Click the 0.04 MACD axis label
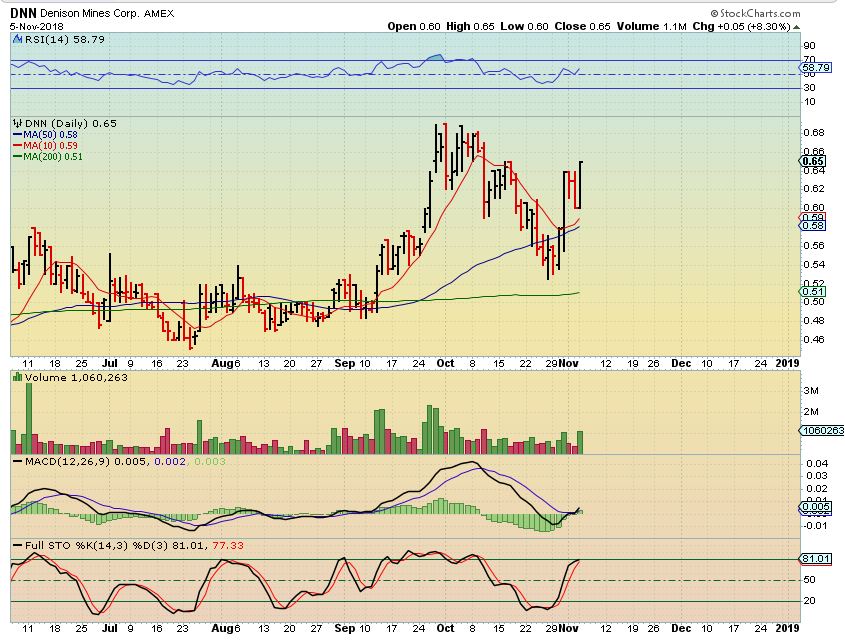This screenshot has height=640, width=845. tap(817, 464)
